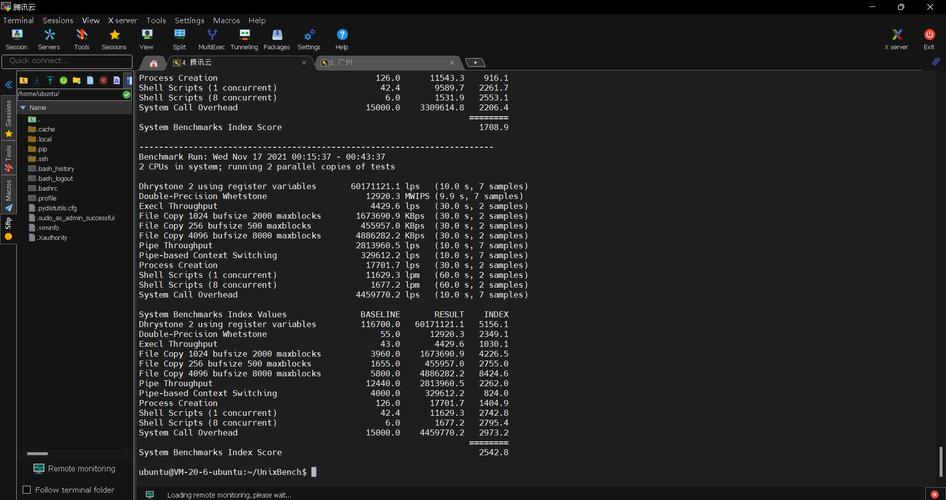Open the Macros menu
The width and height of the screenshot is (946, 500).
point(226,20)
